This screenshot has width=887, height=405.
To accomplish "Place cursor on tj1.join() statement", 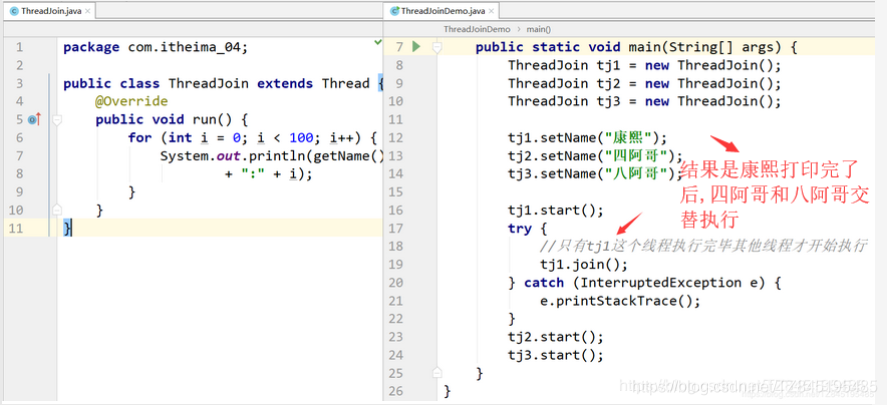I will [583, 264].
